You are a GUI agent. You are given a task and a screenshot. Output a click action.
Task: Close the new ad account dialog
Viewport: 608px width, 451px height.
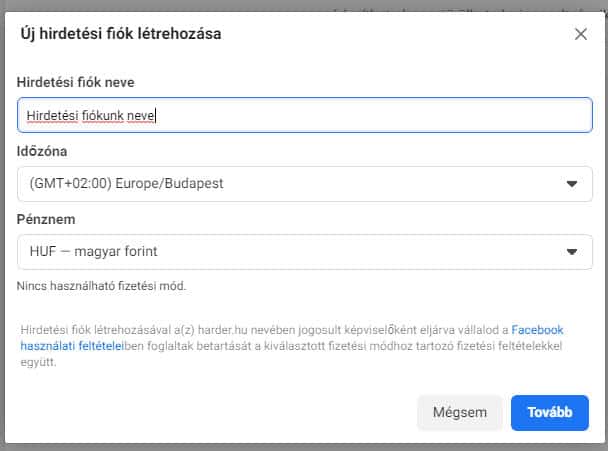click(581, 34)
